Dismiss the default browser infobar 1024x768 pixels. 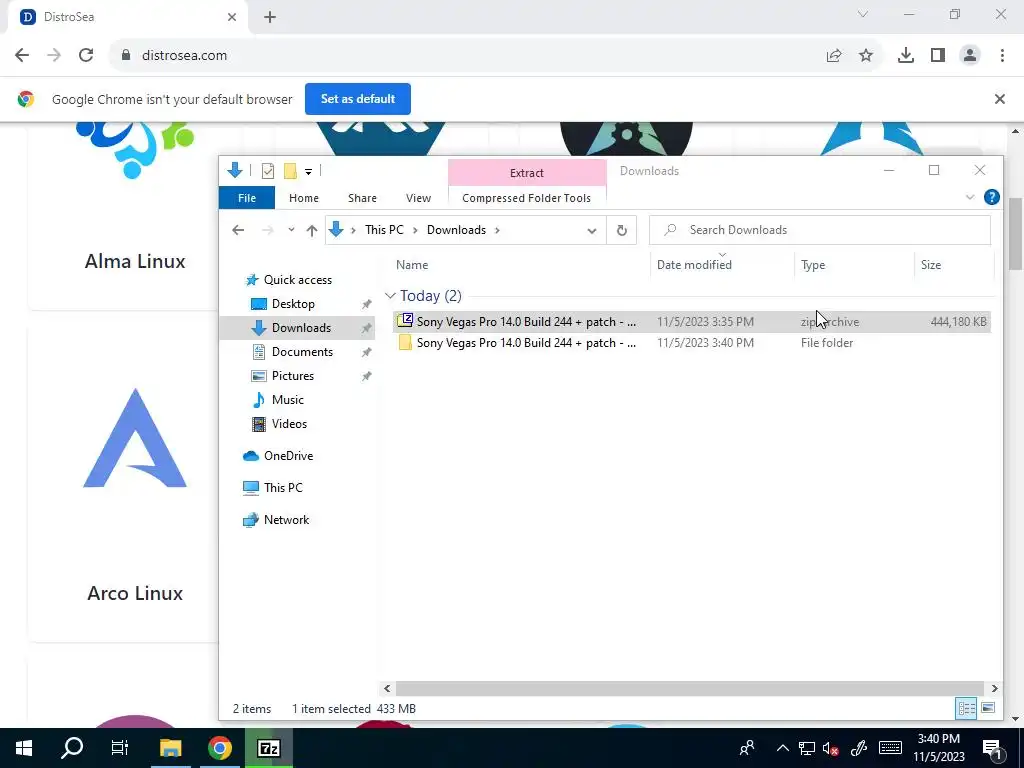click(1000, 99)
